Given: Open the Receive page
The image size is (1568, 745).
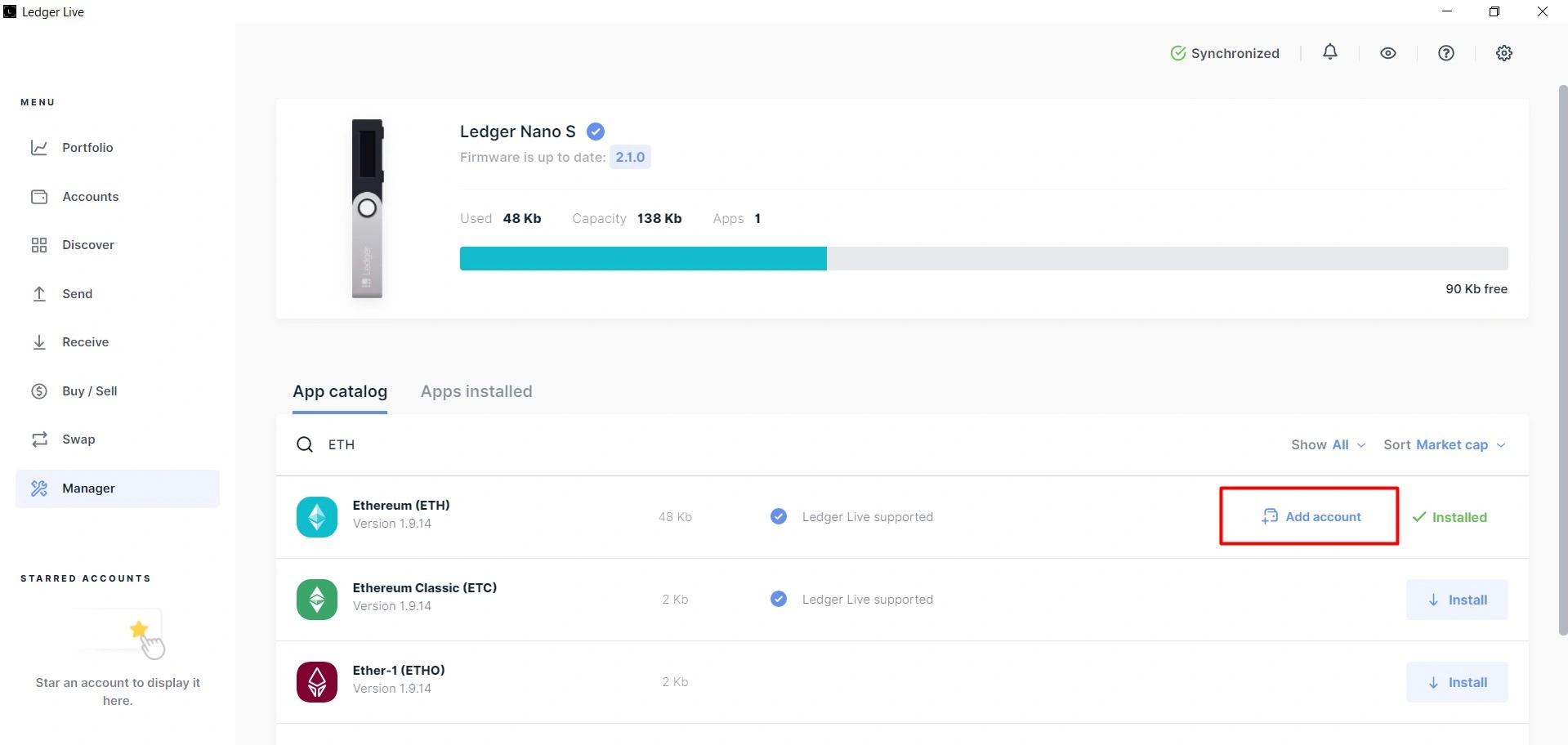Looking at the screenshot, I should (118, 342).
